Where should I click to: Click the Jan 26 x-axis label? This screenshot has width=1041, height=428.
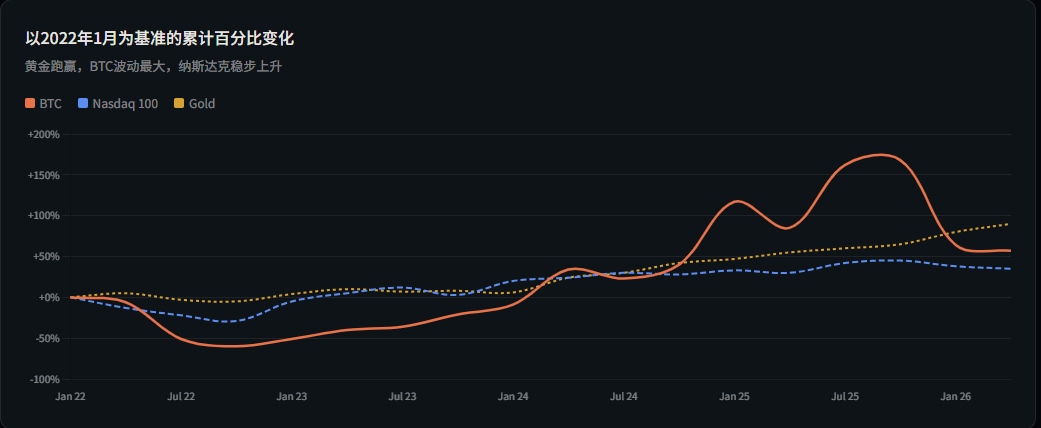point(956,396)
